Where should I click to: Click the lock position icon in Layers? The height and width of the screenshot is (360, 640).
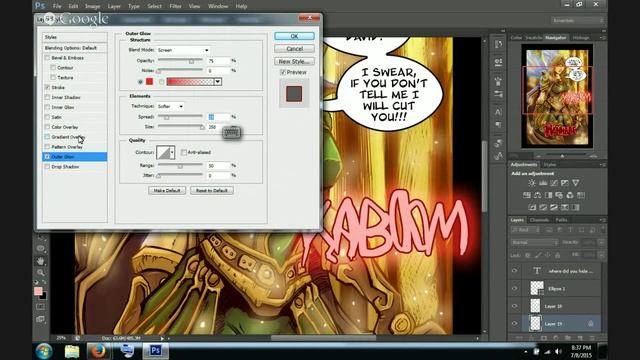[x=548, y=255]
